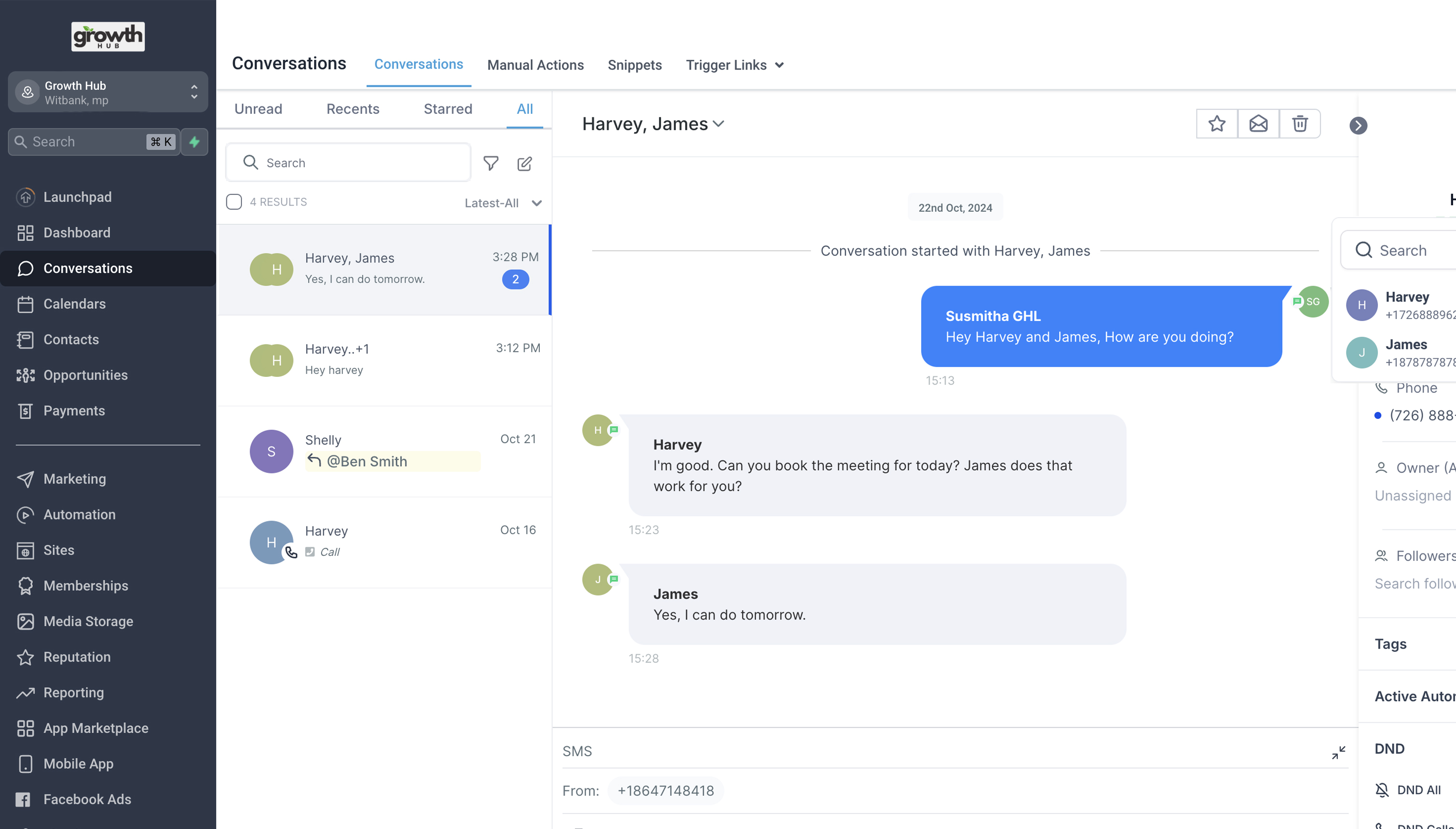Star the Harvey, James conversation
The image size is (1456, 829).
click(x=1217, y=124)
